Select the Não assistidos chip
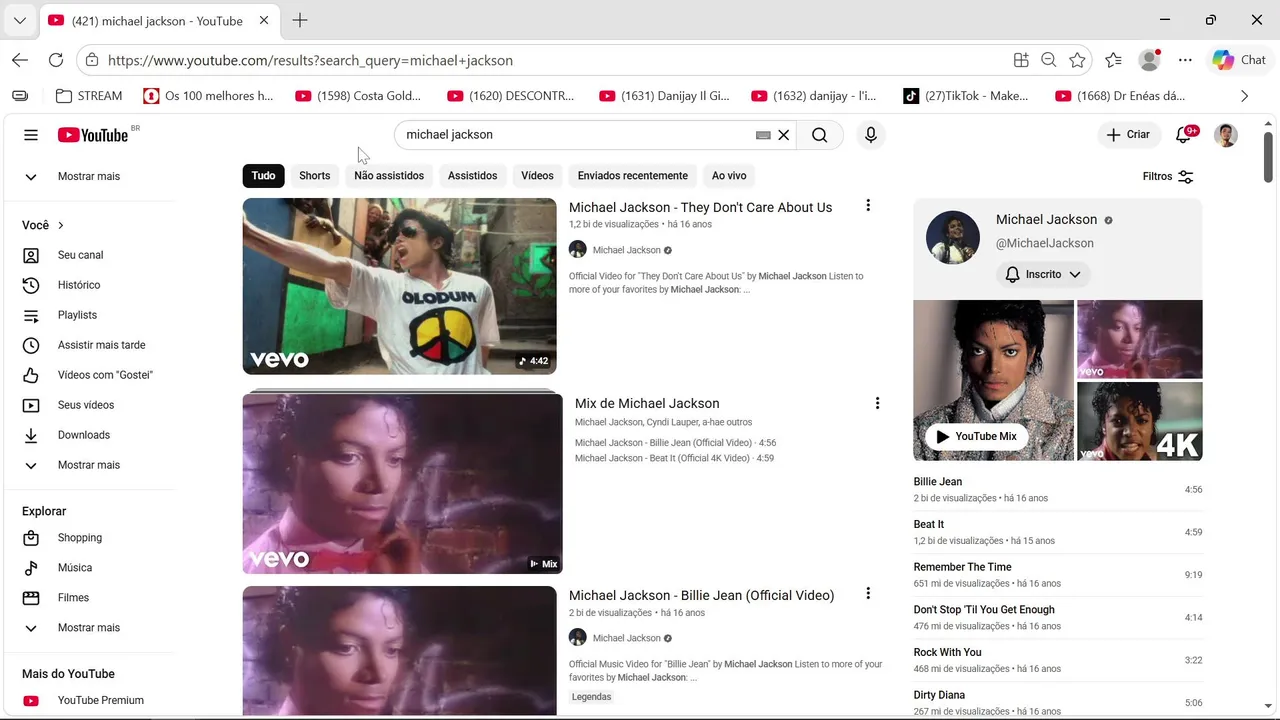 389,176
